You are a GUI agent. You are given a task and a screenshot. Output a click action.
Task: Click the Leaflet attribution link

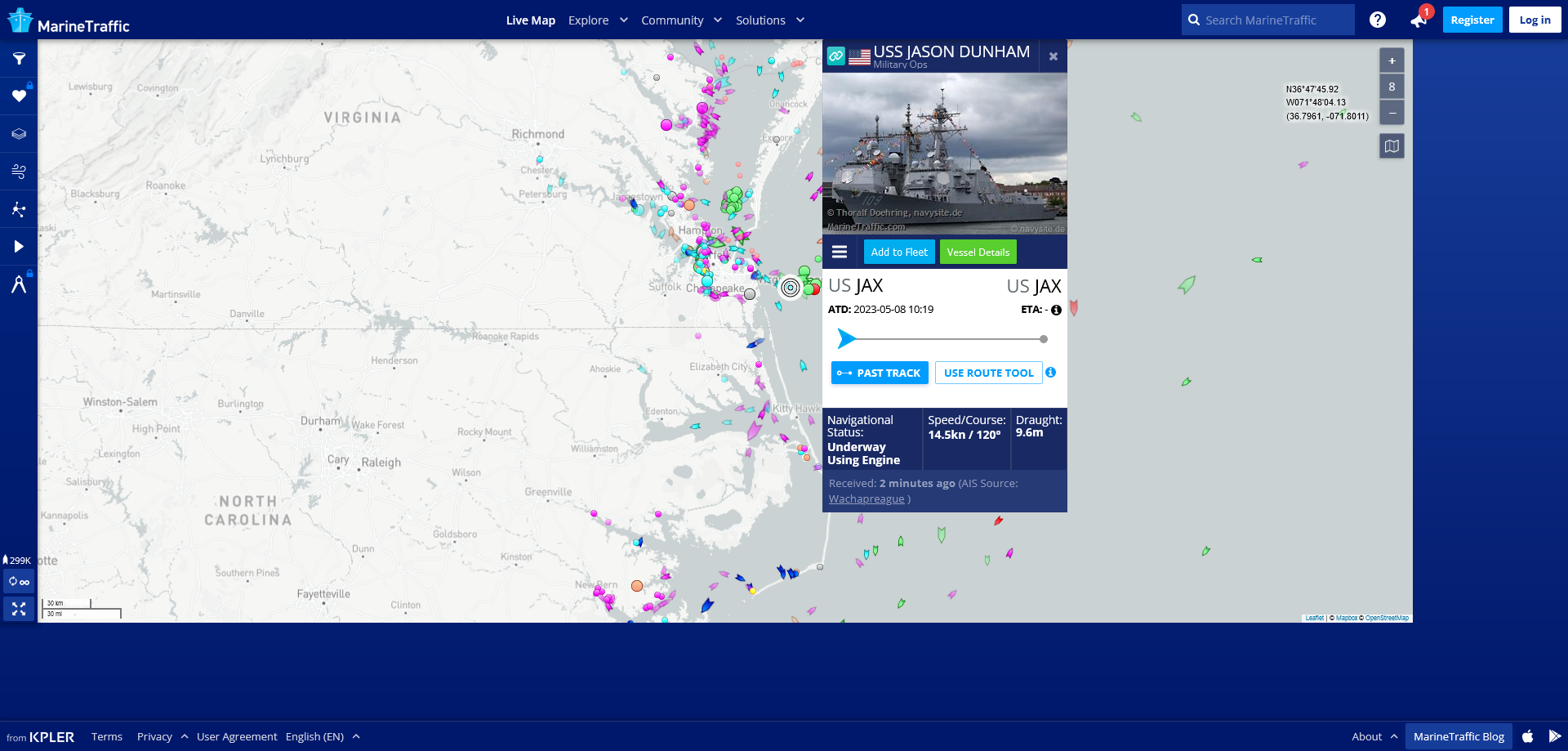click(x=1315, y=618)
